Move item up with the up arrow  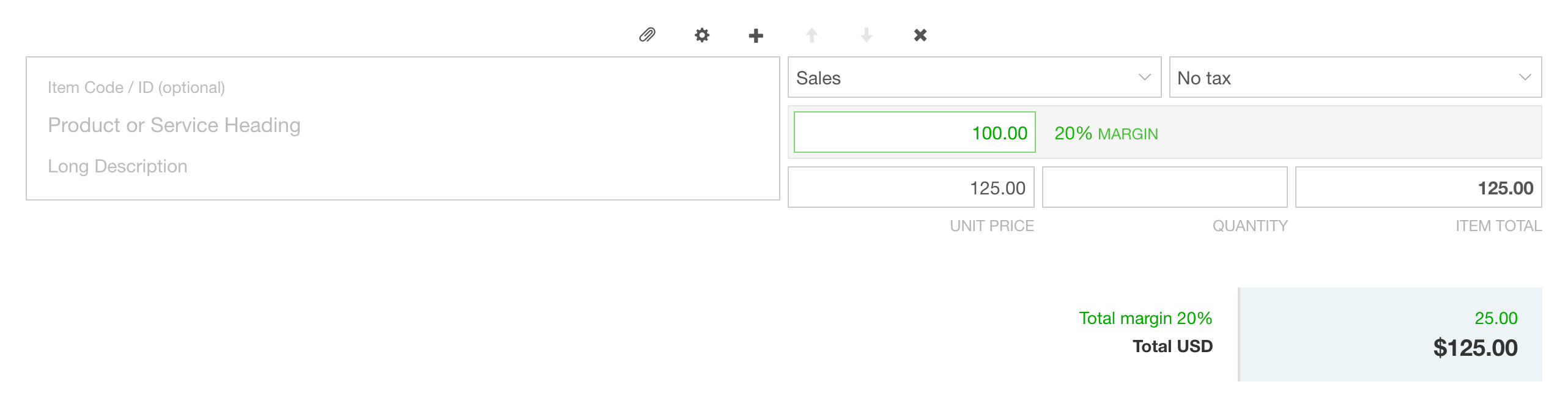(x=812, y=35)
